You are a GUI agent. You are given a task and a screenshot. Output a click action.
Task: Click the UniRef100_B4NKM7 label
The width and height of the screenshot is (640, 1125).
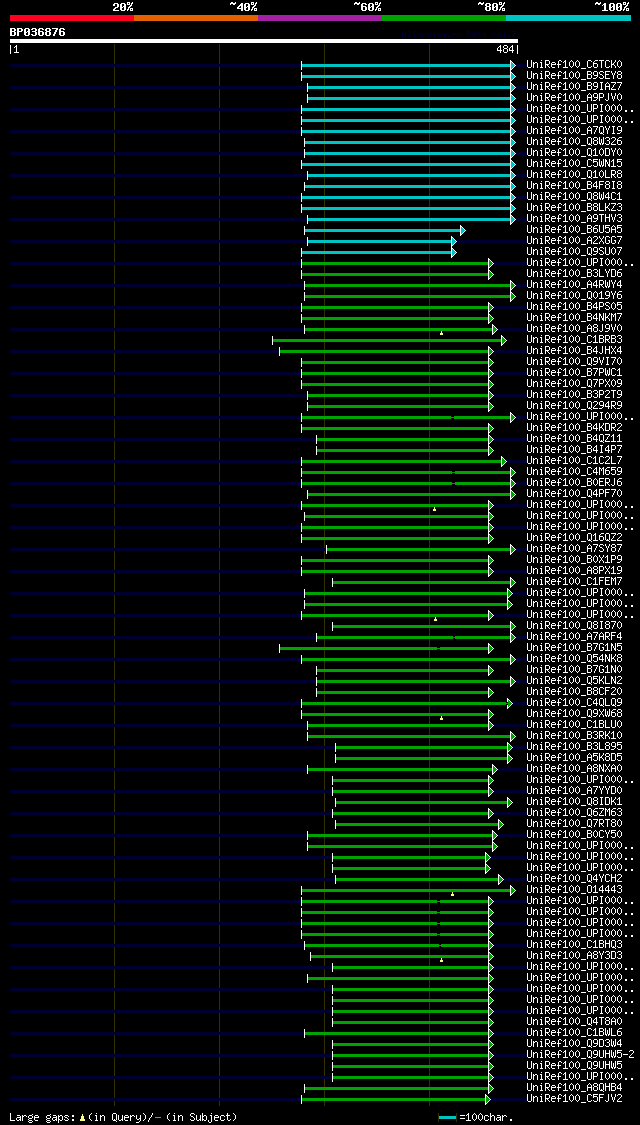point(574,318)
